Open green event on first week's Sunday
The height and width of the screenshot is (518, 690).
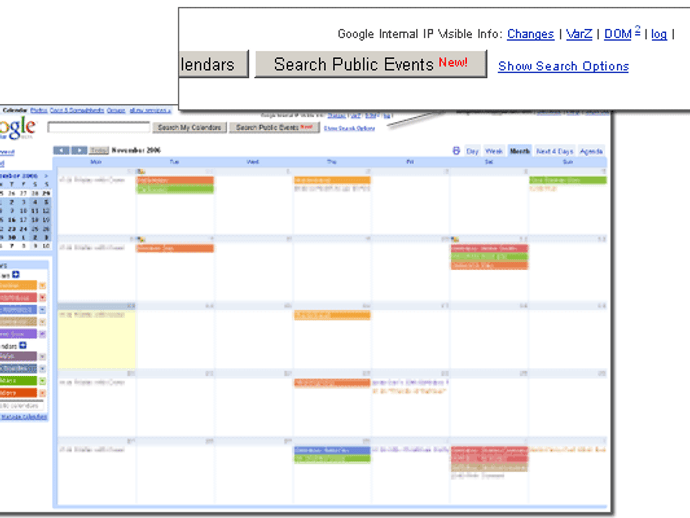568,180
